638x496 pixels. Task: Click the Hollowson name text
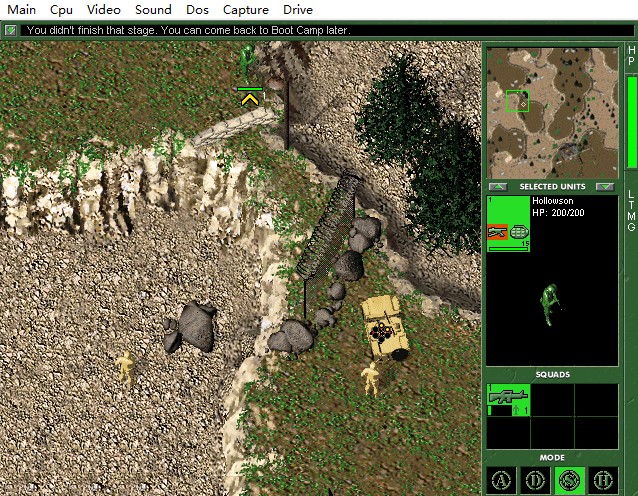[553, 201]
